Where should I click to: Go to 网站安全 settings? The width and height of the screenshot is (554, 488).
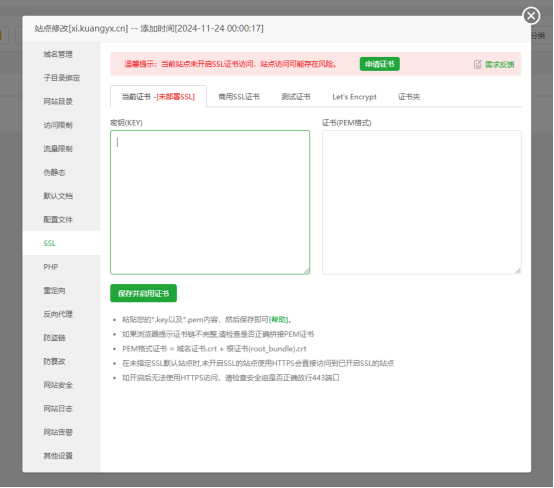point(61,385)
